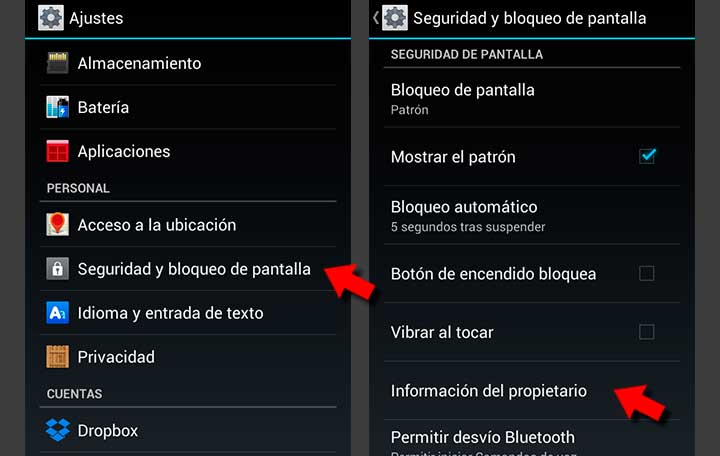Enable the Vibrar al tocar checkbox
Viewport: 720px width, 456px height.
647,332
